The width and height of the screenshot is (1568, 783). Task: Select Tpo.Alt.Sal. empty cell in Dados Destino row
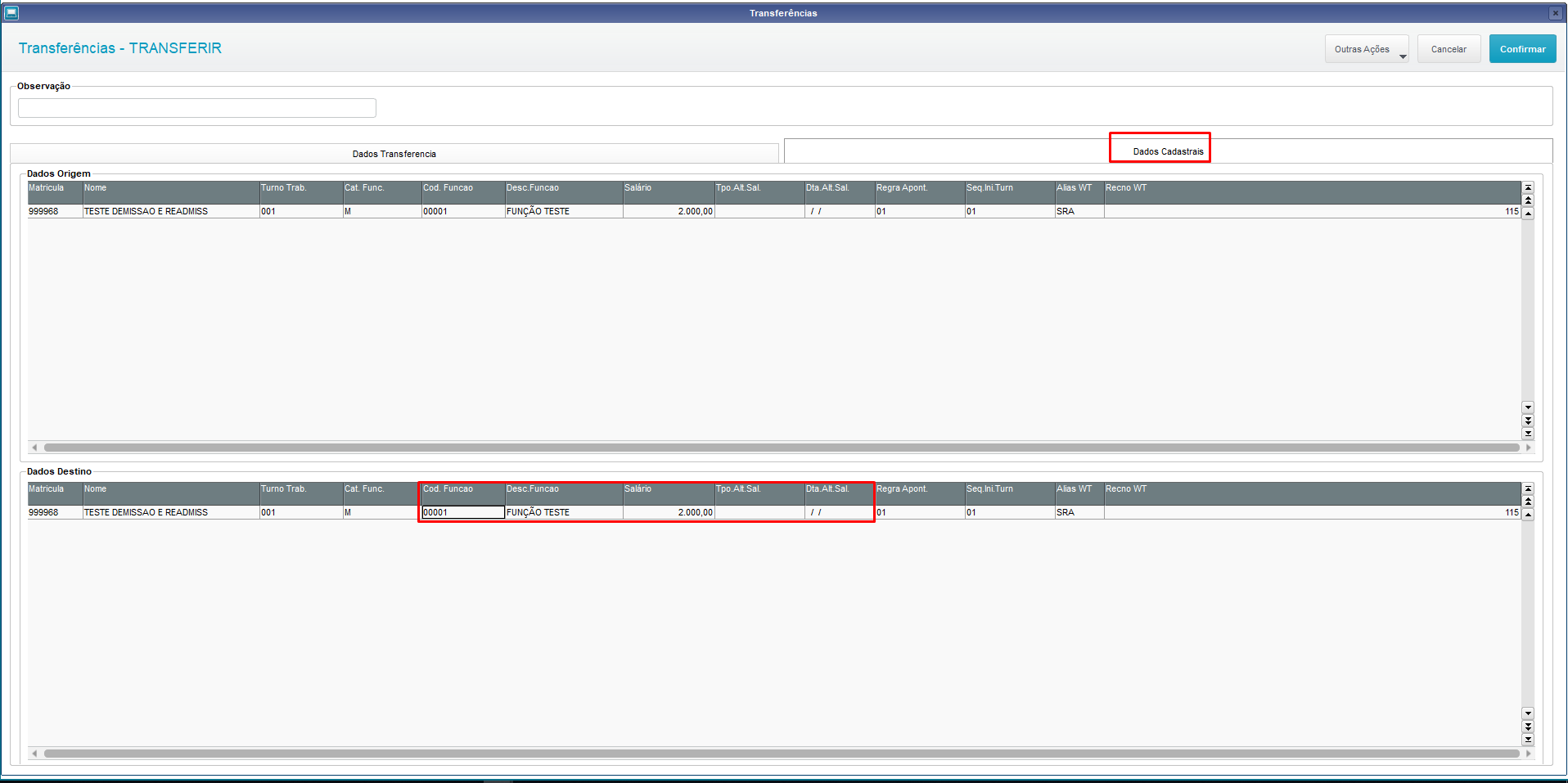click(x=759, y=512)
